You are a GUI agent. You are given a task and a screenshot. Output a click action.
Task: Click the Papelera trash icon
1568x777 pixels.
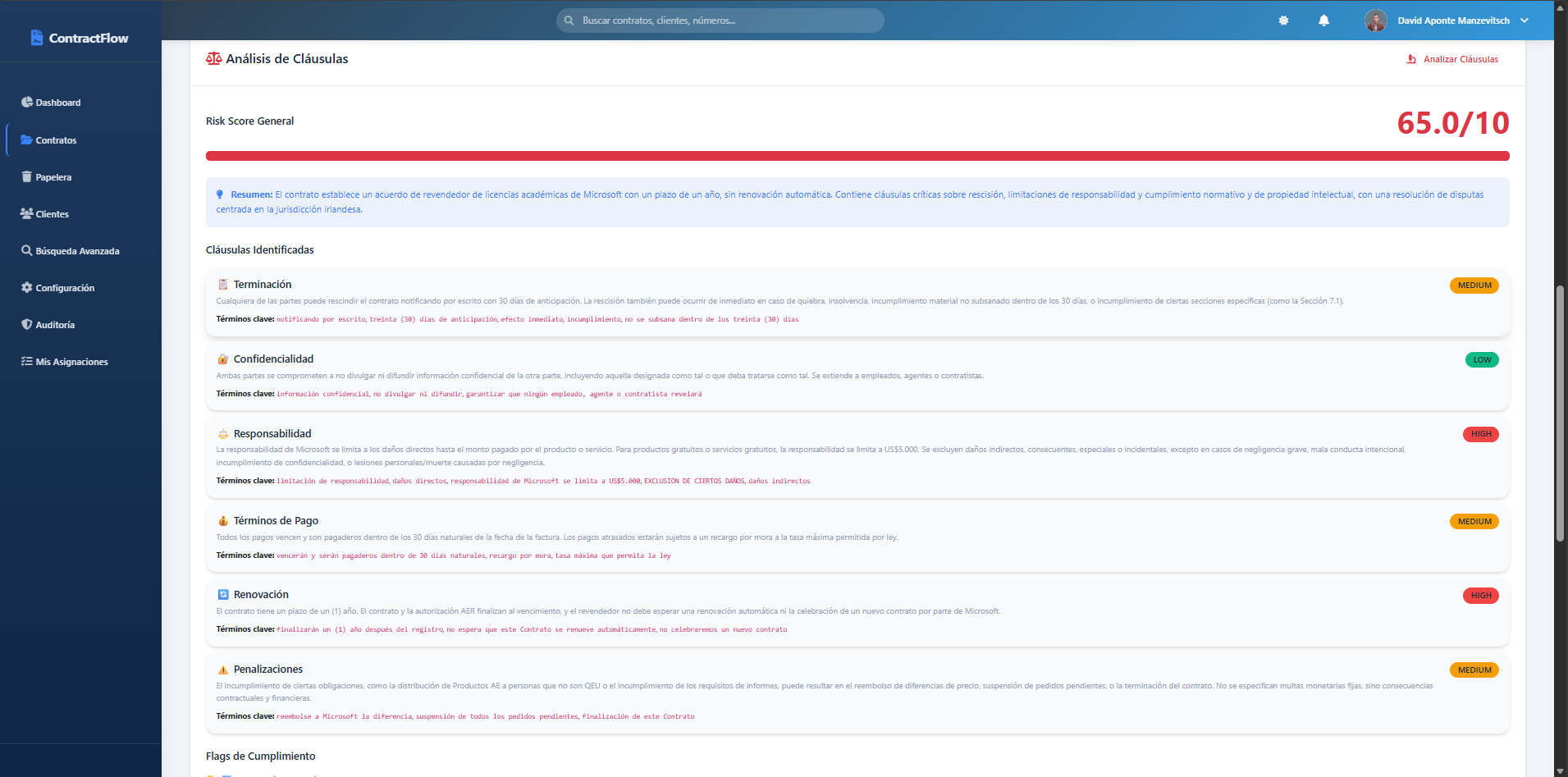coord(27,176)
